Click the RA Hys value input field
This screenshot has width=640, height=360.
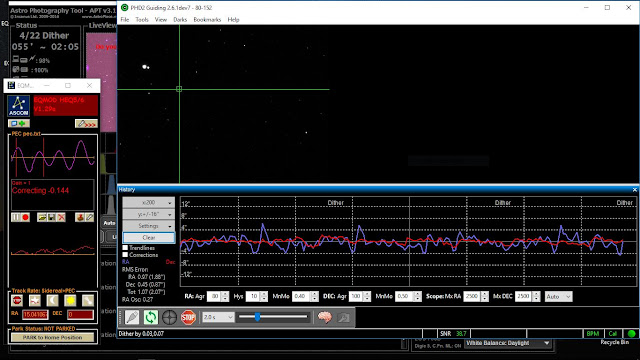click(253, 296)
